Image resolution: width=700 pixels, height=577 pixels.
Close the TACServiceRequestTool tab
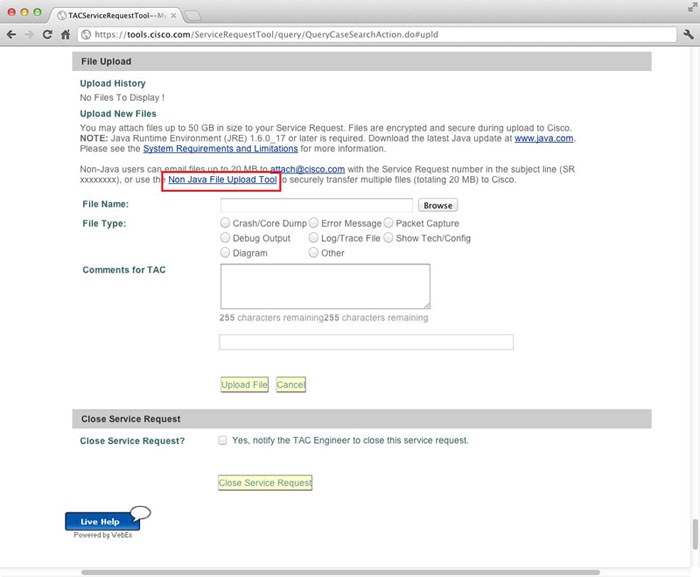173,16
